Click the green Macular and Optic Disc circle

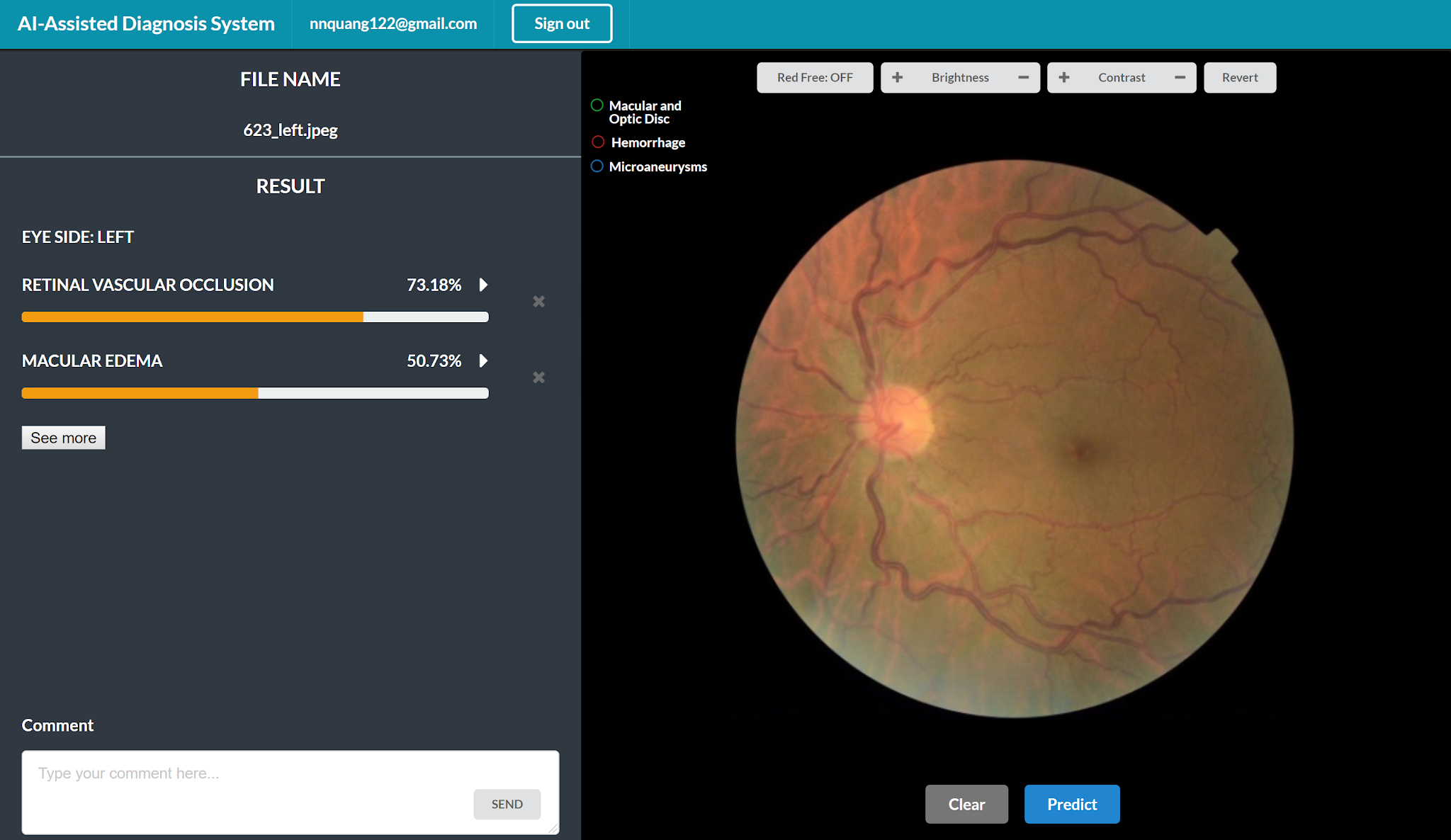coord(597,105)
